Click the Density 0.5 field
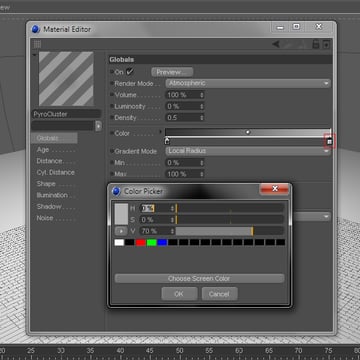The image size is (360, 360). [x=182, y=118]
